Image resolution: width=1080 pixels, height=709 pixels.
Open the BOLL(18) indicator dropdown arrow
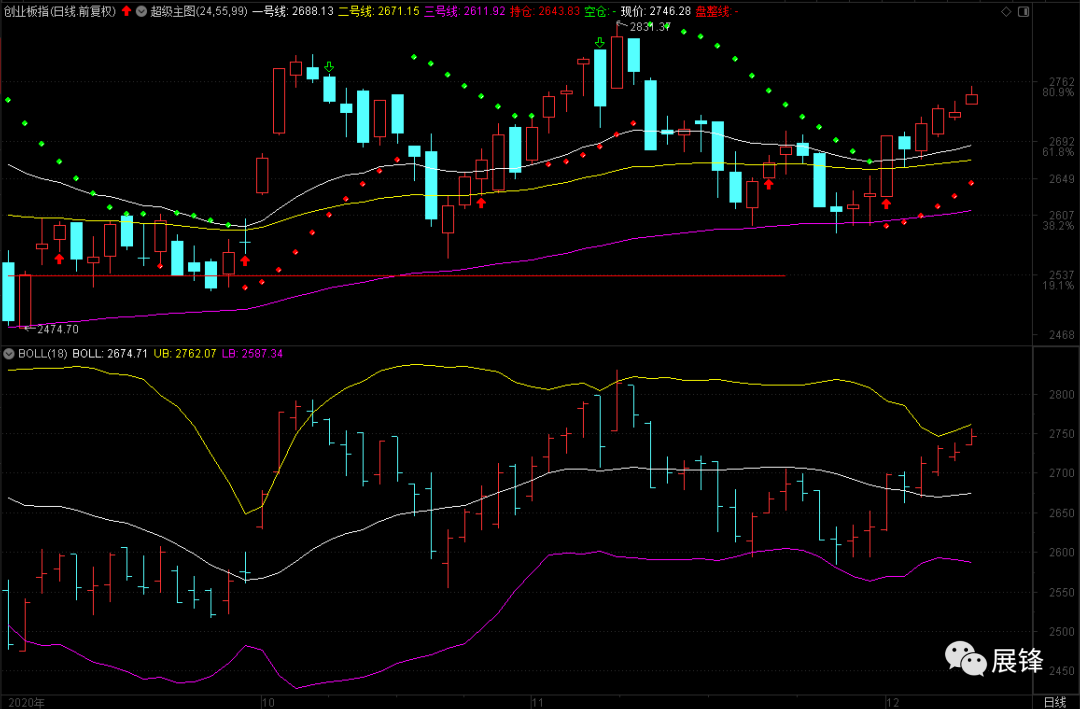pyautogui.click(x=9, y=353)
